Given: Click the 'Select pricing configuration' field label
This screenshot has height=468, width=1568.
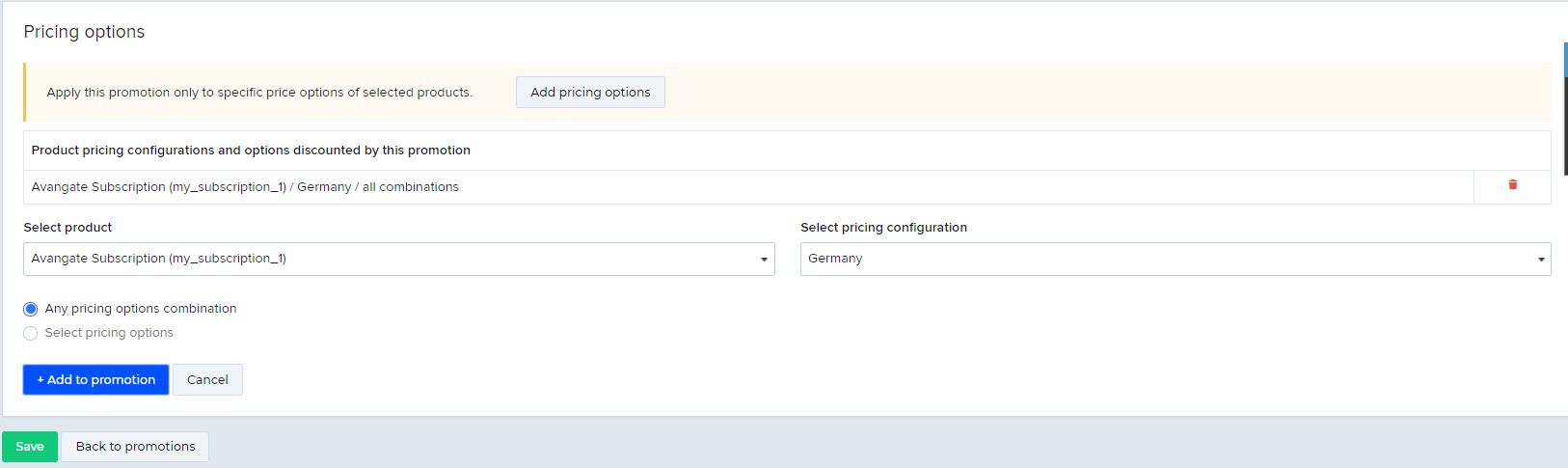Looking at the screenshot, I should click(883, 228).
